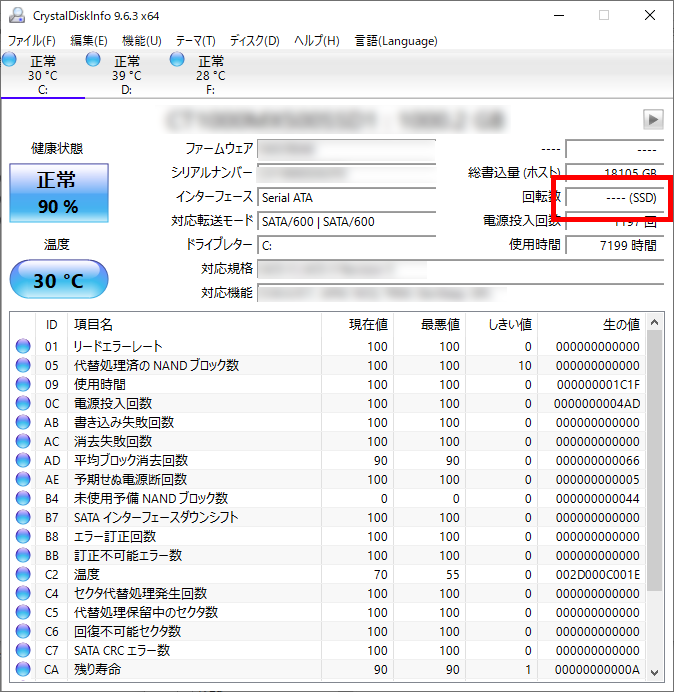The image size is (674, 692).
Task: Click status icon for 電源投入回数 row 0C
Action: pyautogui.click(x=23, y=403)
